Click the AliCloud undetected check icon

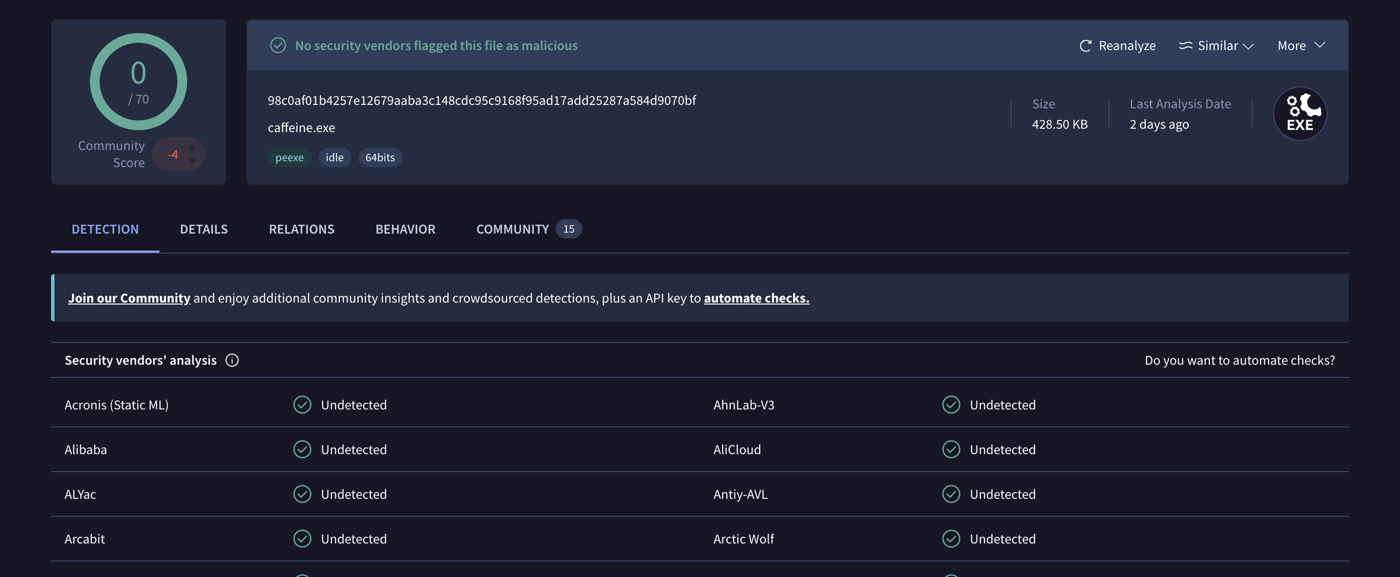click(x=951, y=450)
